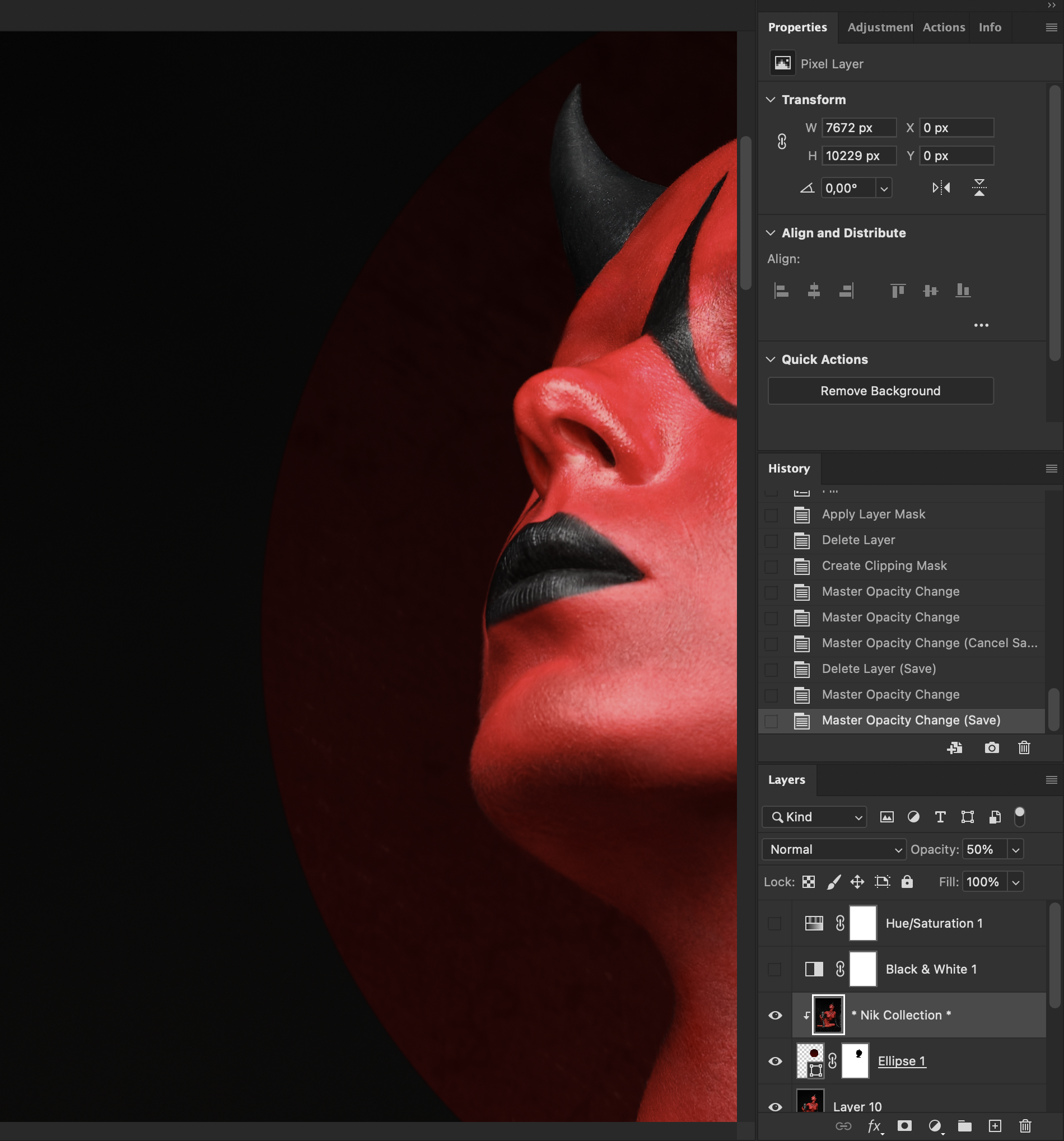This screenshot has width=1064, height=1141.
Task: Filter layers by smart objects icon
Action: [x=995, y=817]
